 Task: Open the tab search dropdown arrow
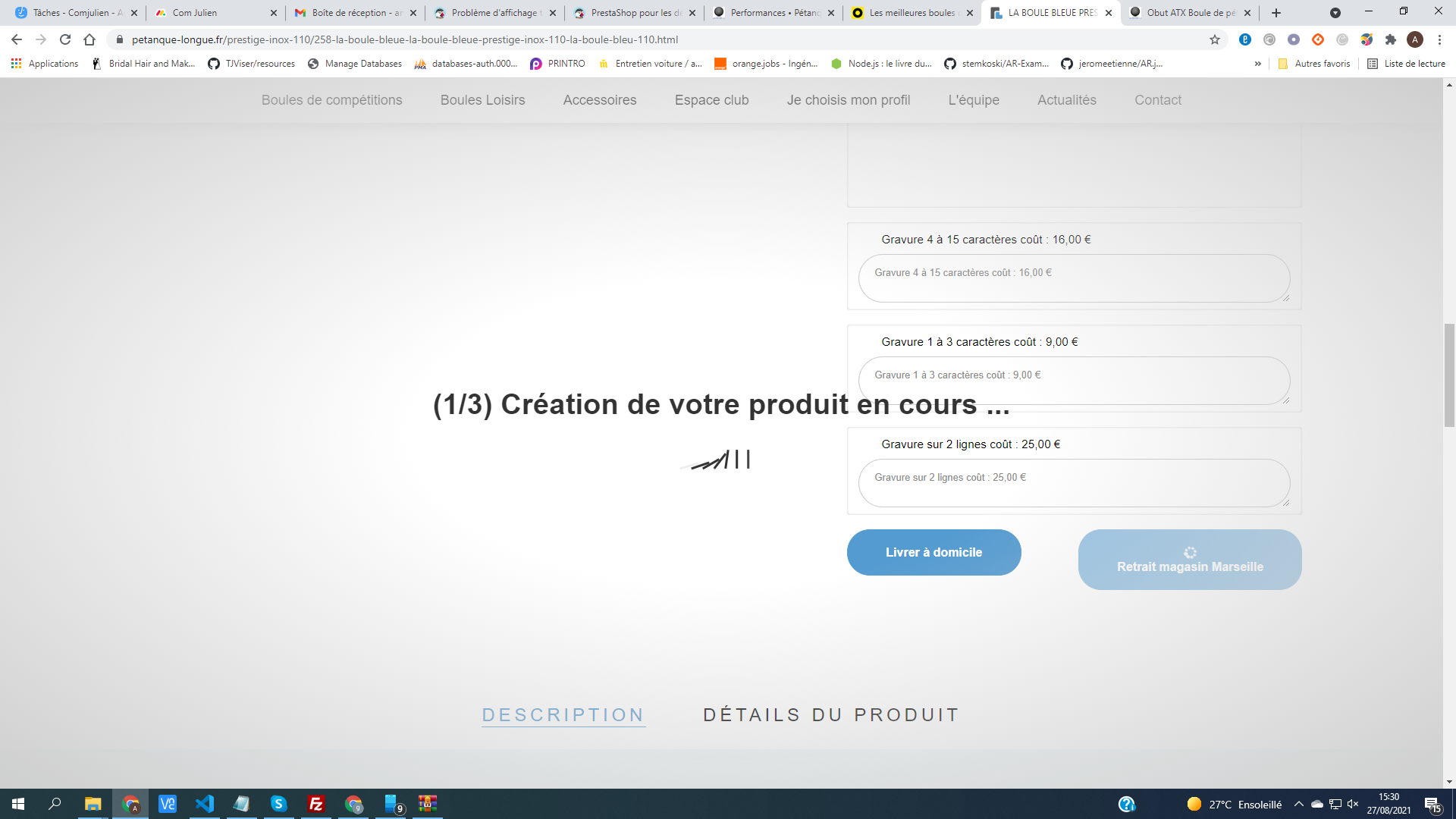coord(1335,13)
